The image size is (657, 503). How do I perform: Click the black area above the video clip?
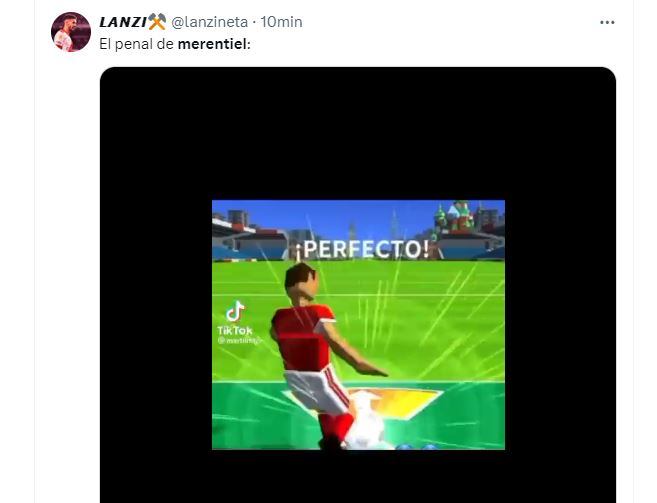coord(358,133)
